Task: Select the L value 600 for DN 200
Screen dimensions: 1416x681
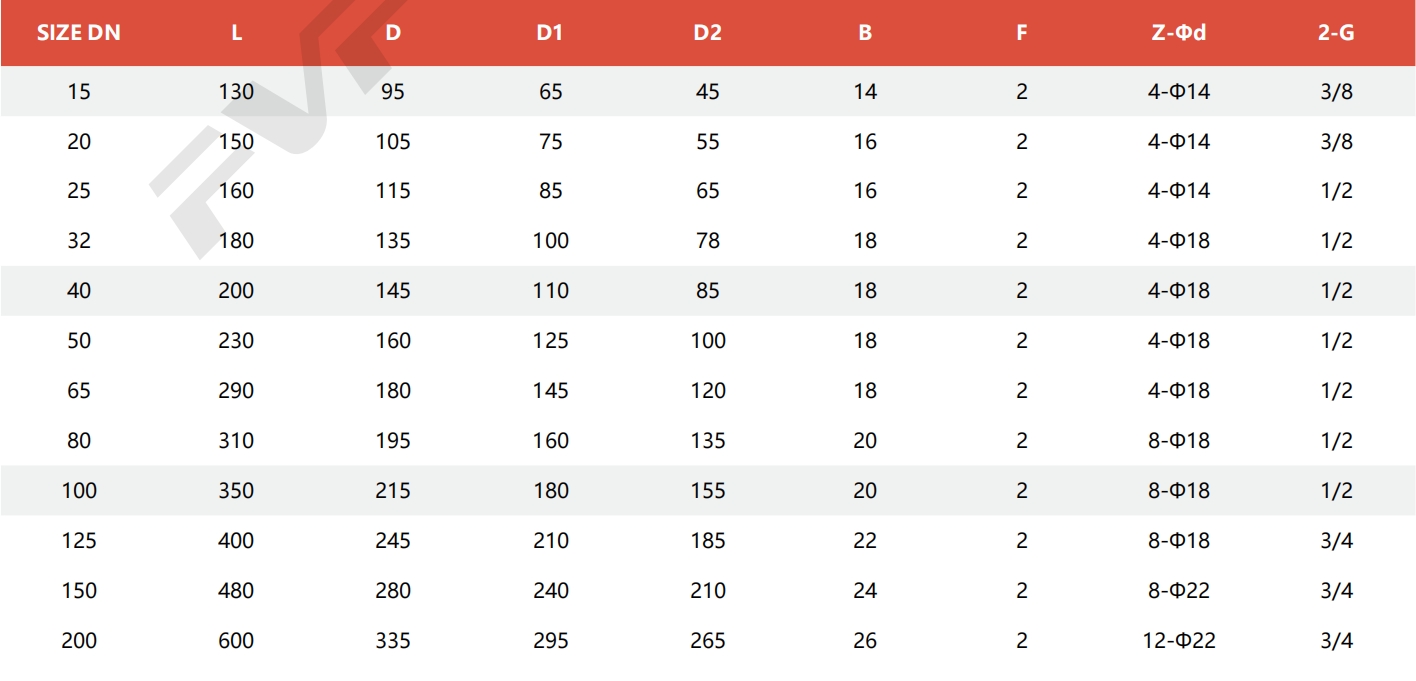Action: [236, 641]
